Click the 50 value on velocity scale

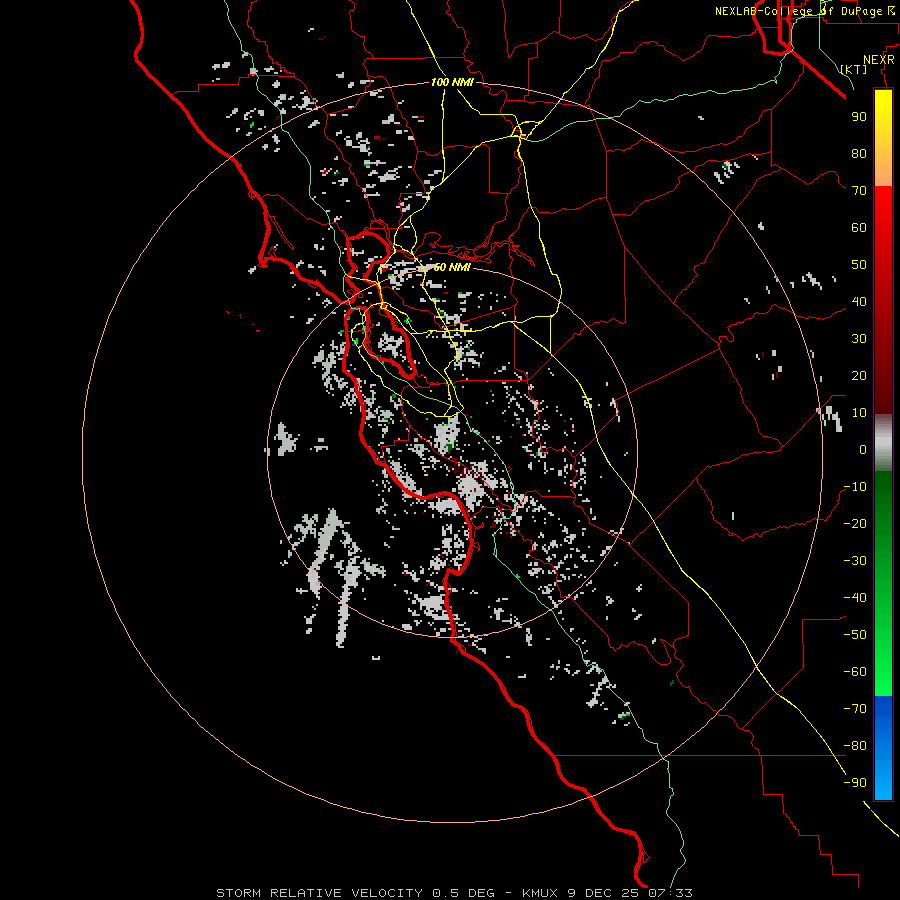(859, 265)
